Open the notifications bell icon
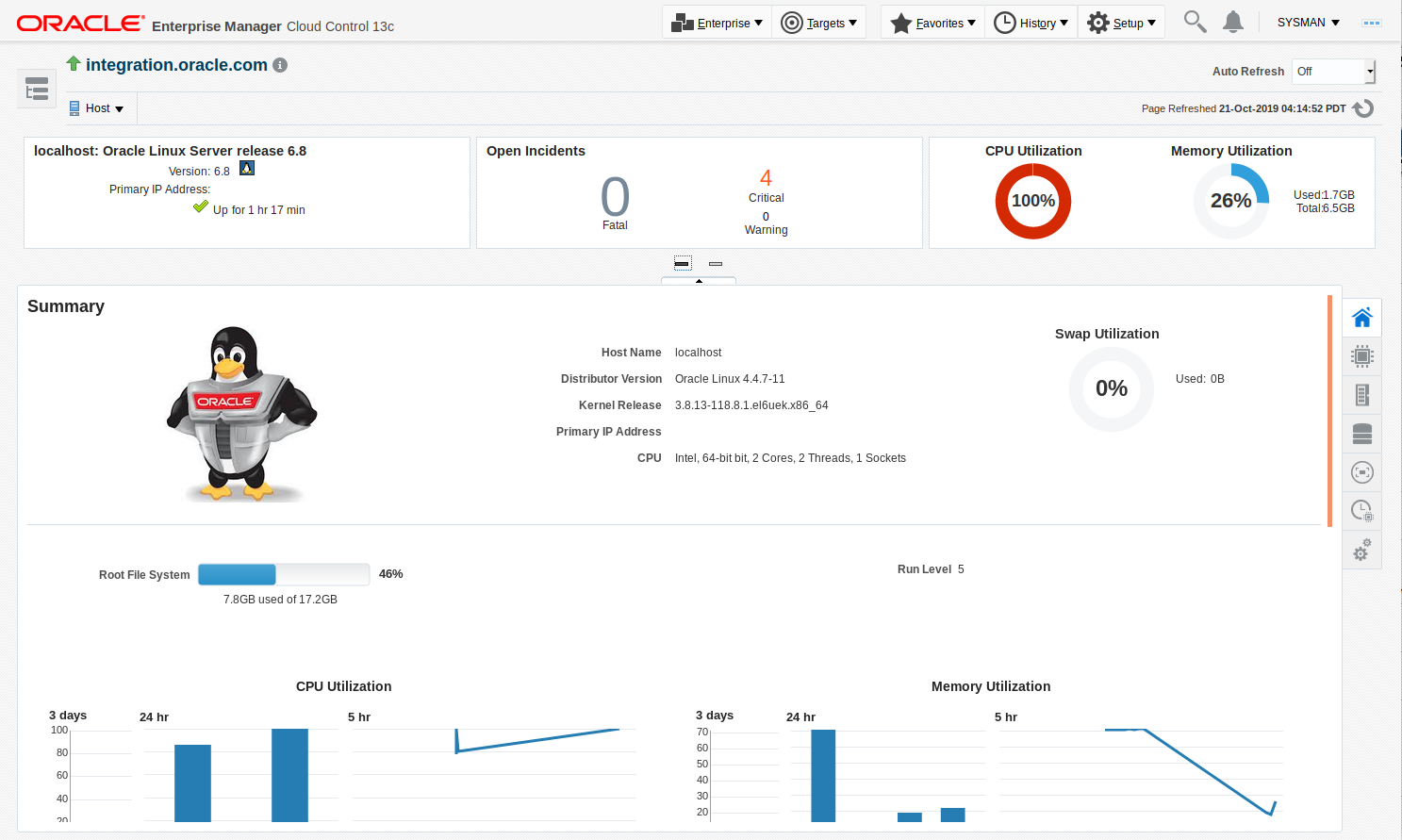This screenshot has width=1402, height=840. click(1232, 22)
